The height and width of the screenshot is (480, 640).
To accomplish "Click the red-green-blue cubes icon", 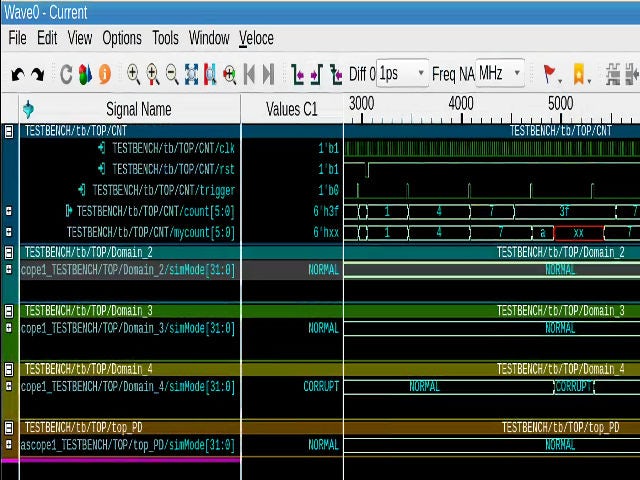I will (85, 75).
